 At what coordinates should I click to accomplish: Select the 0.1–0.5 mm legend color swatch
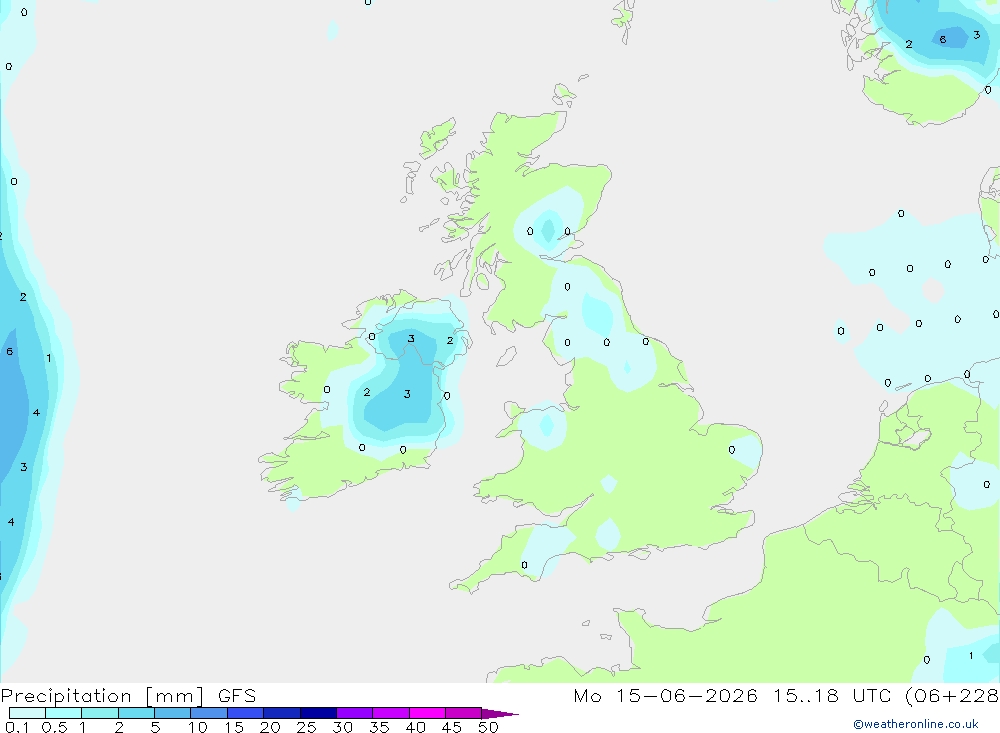tap(27, 713)
